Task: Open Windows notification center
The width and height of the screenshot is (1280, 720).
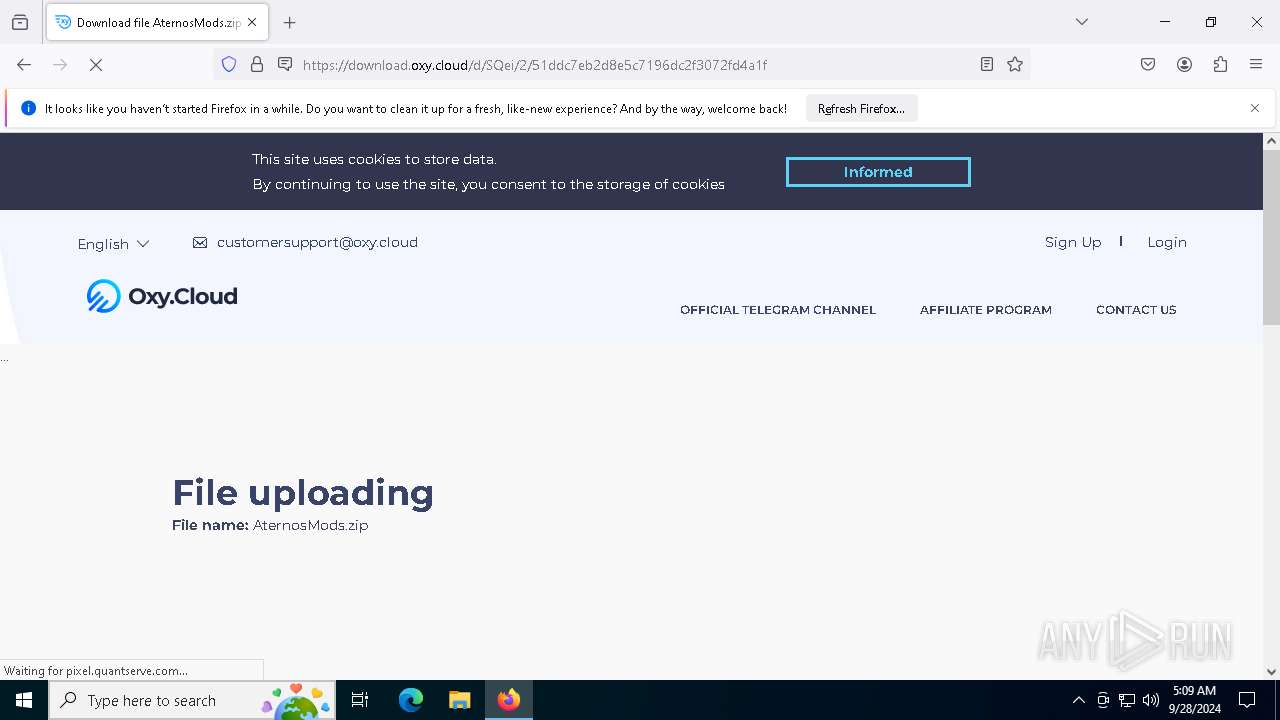Action: point(1247,700)
